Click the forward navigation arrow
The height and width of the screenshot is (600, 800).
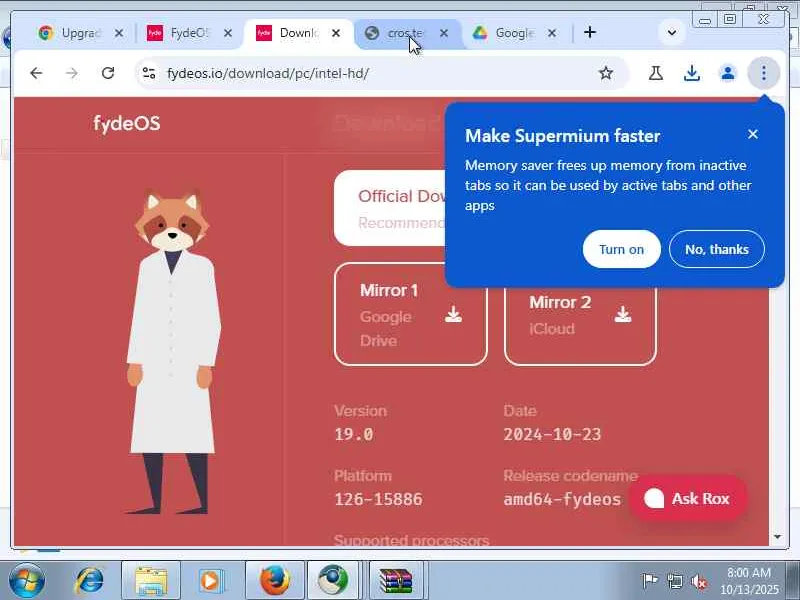tap(72, 73)
